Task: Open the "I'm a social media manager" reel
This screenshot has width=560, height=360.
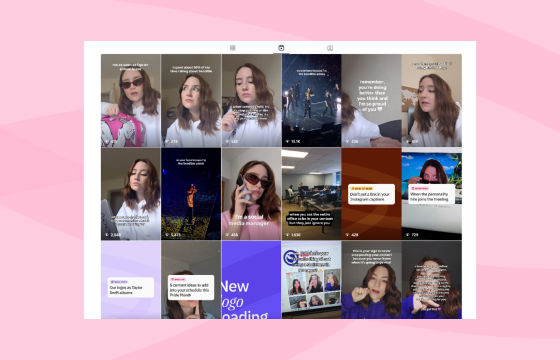Action: [251, 194]
